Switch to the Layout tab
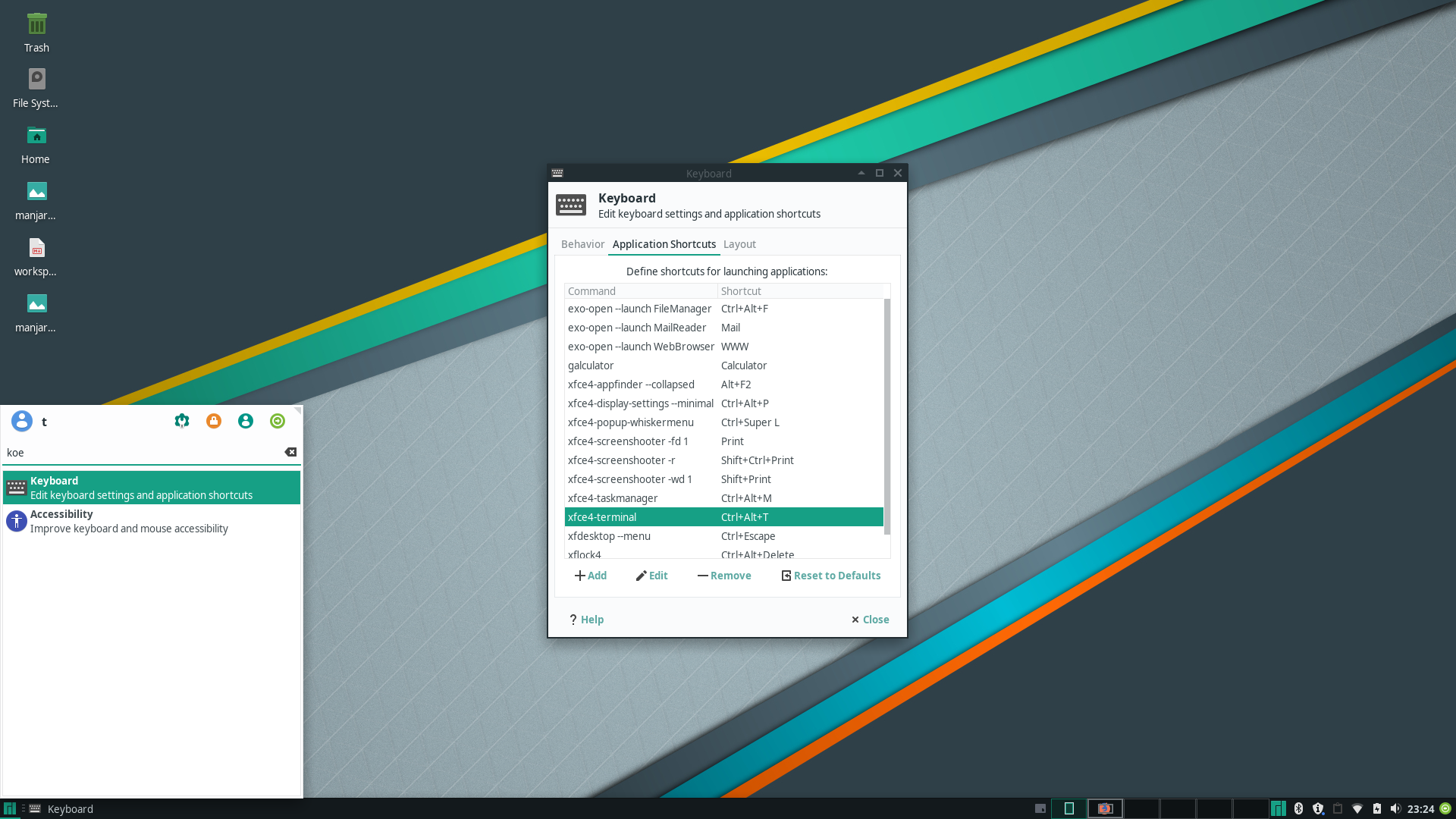 739,244
